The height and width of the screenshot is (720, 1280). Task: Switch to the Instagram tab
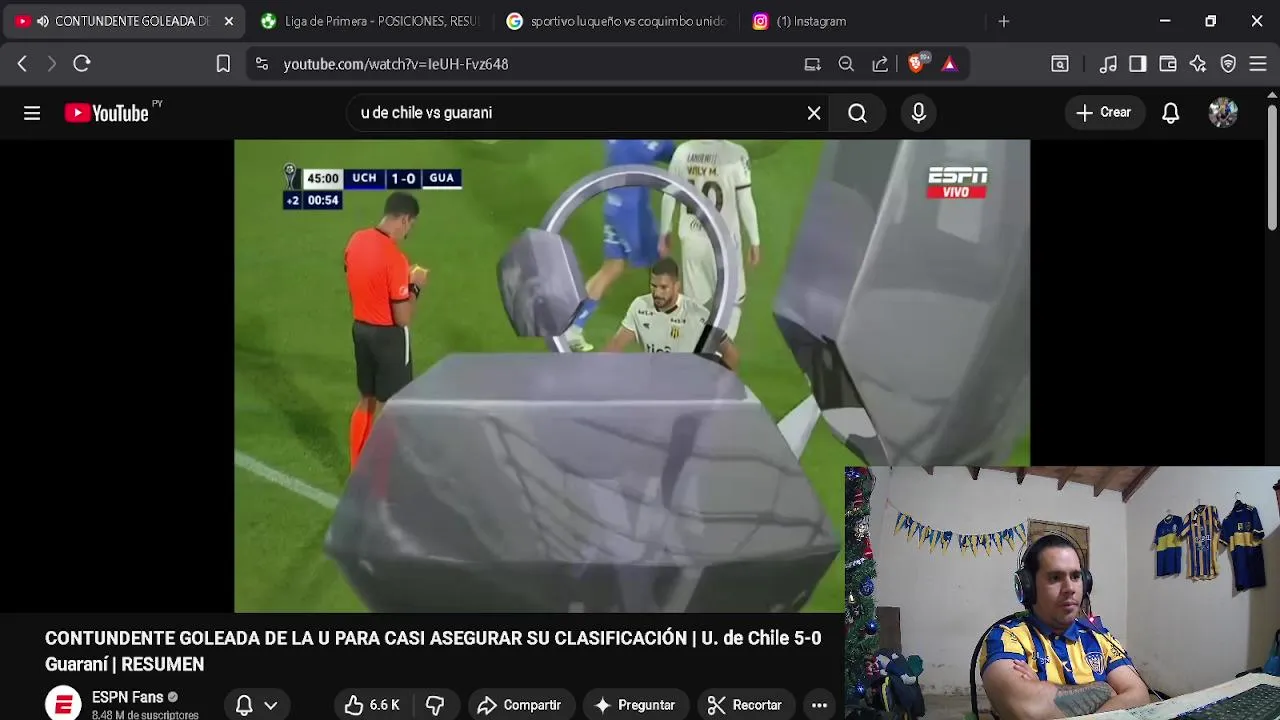click(860, 21)
